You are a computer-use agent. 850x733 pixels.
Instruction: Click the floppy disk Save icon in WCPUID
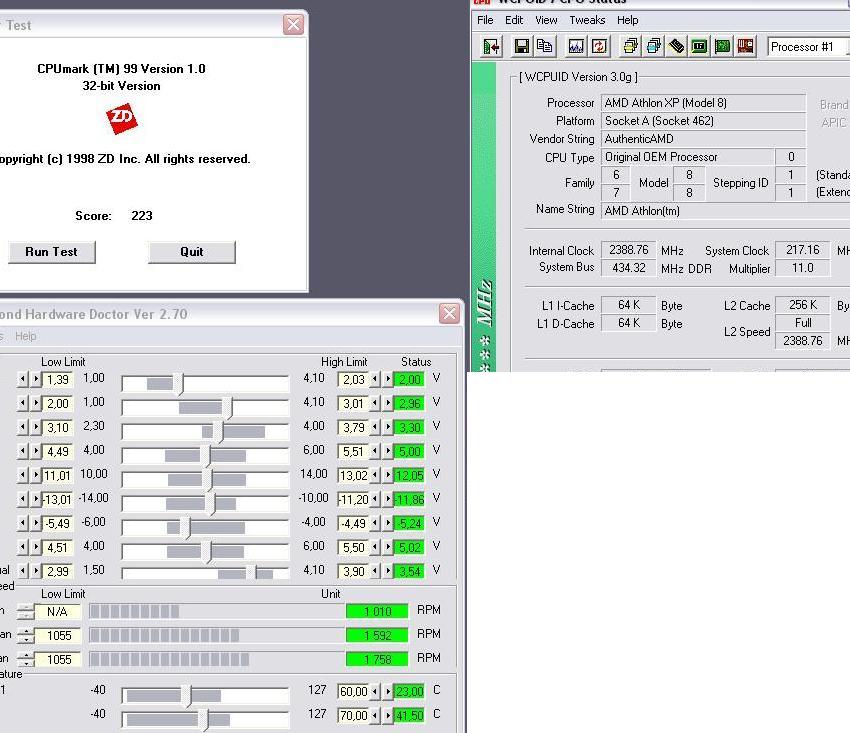click(521, 47)
